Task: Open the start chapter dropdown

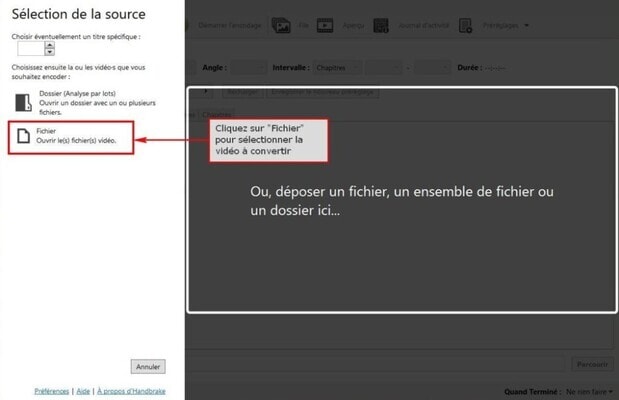Action: (383, 68)
